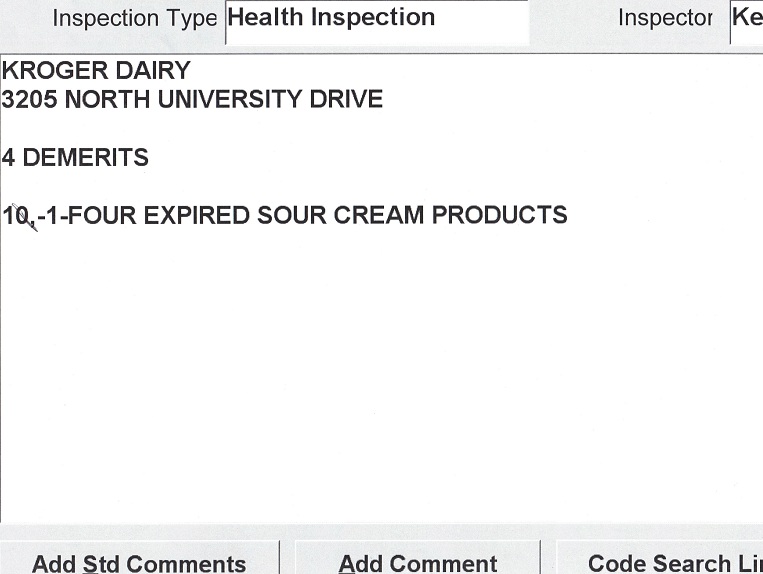This screenshot has height=574, width=763.
Task: Place cursor on KROGER DAIRY line
Action: coord(96,71)
